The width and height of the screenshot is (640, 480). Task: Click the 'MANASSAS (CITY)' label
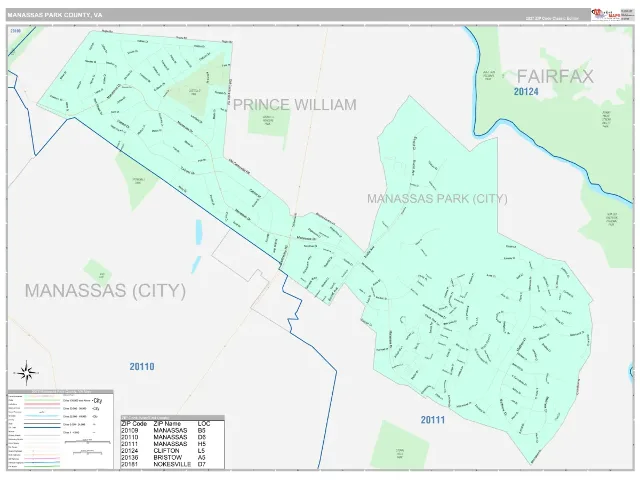[x=105, y=291]
